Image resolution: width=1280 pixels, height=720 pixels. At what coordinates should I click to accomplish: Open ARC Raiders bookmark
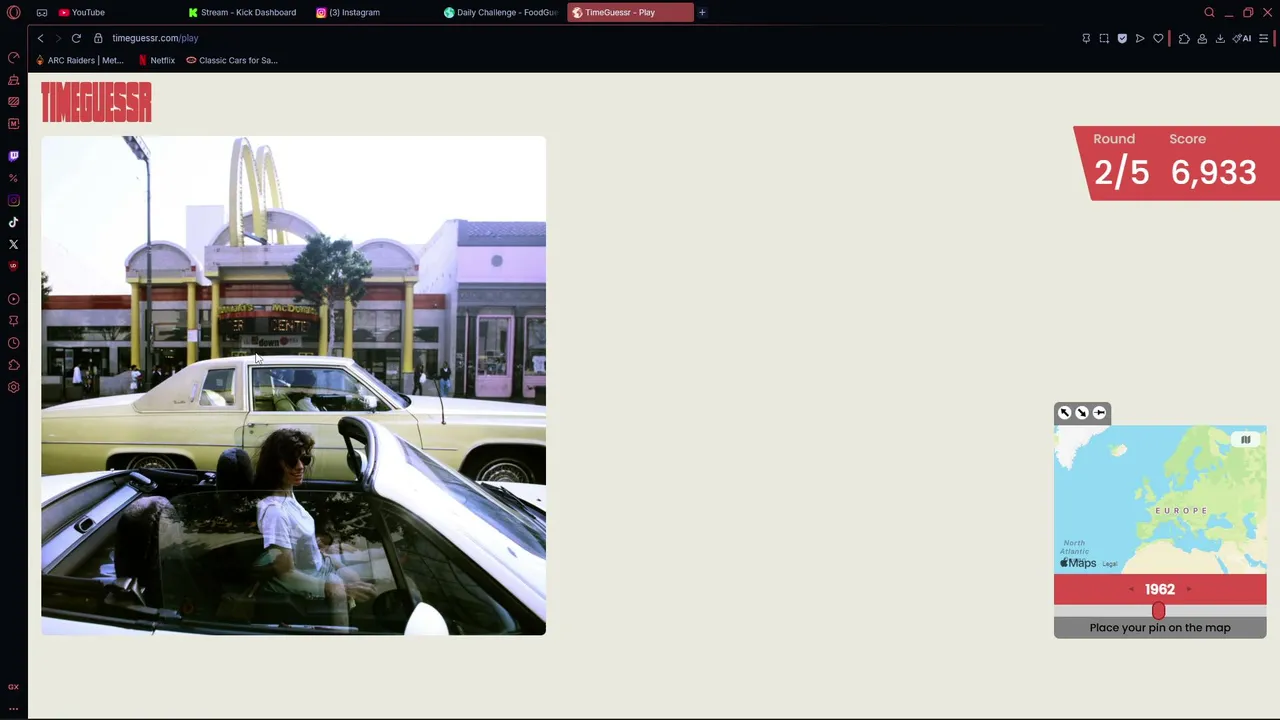click(x=80, y=60)
